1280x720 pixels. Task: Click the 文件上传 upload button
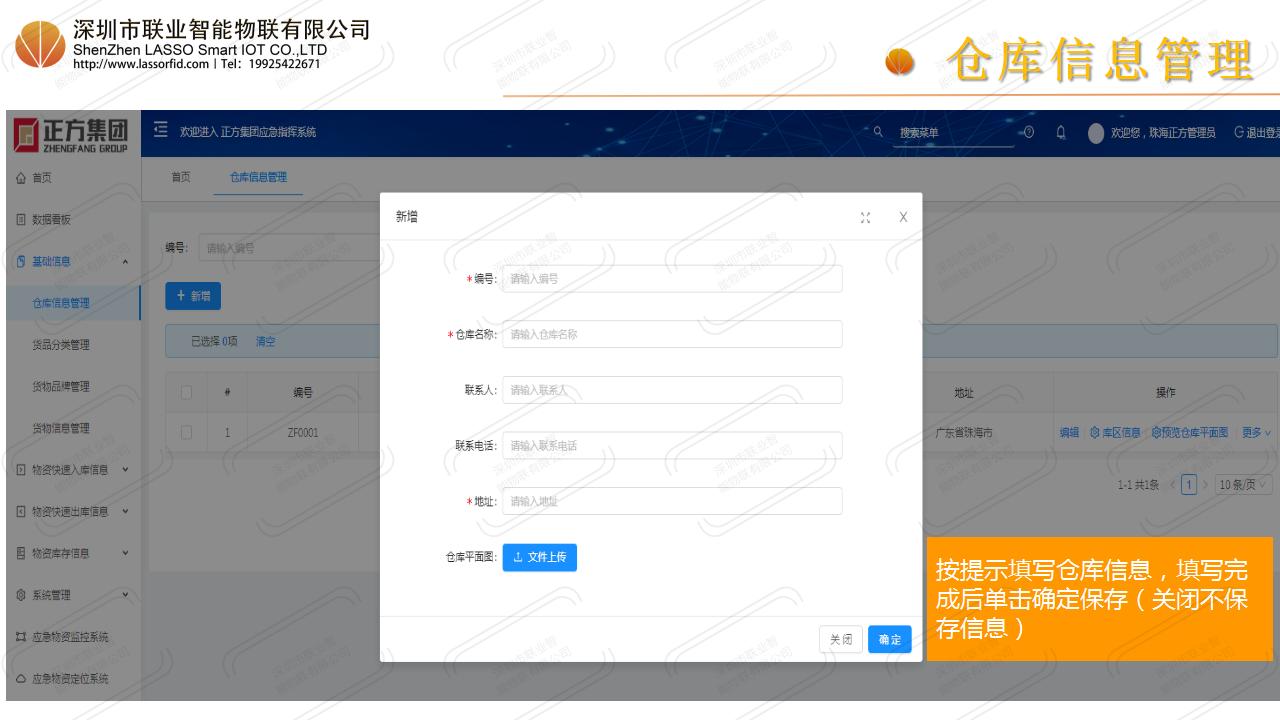pos(539,557)
